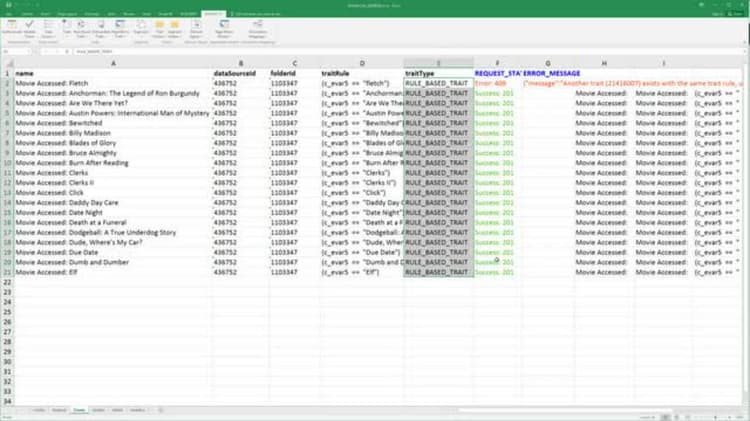The width and height of the screenshot is (750, 421).
Task: Click the red 'Error: 409' status cell
Action: (497, 83)
